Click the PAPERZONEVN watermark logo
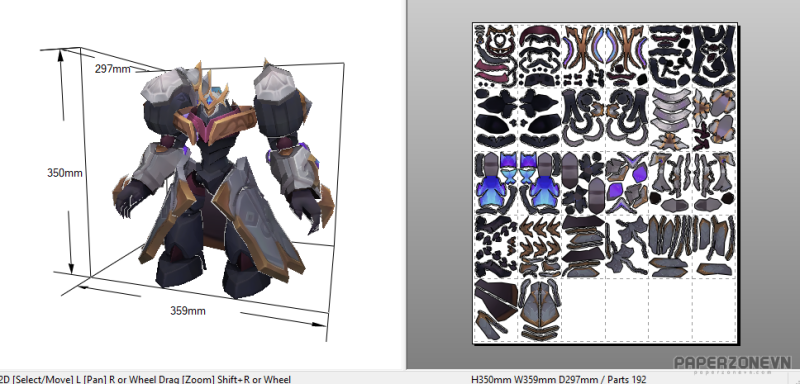The height and width of the screenshot is (384, 800). click(733, 364)
